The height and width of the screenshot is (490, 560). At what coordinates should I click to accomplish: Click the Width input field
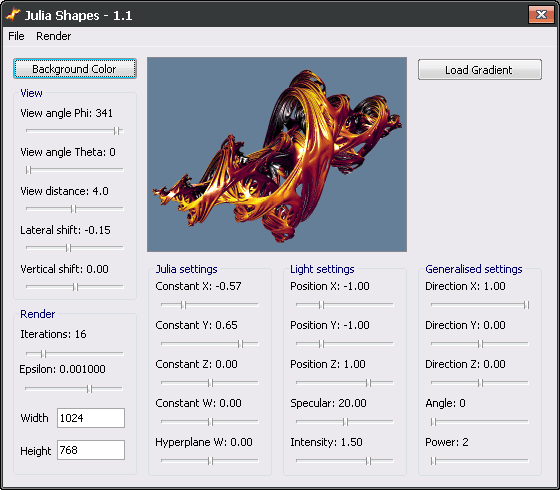(91, 418)
